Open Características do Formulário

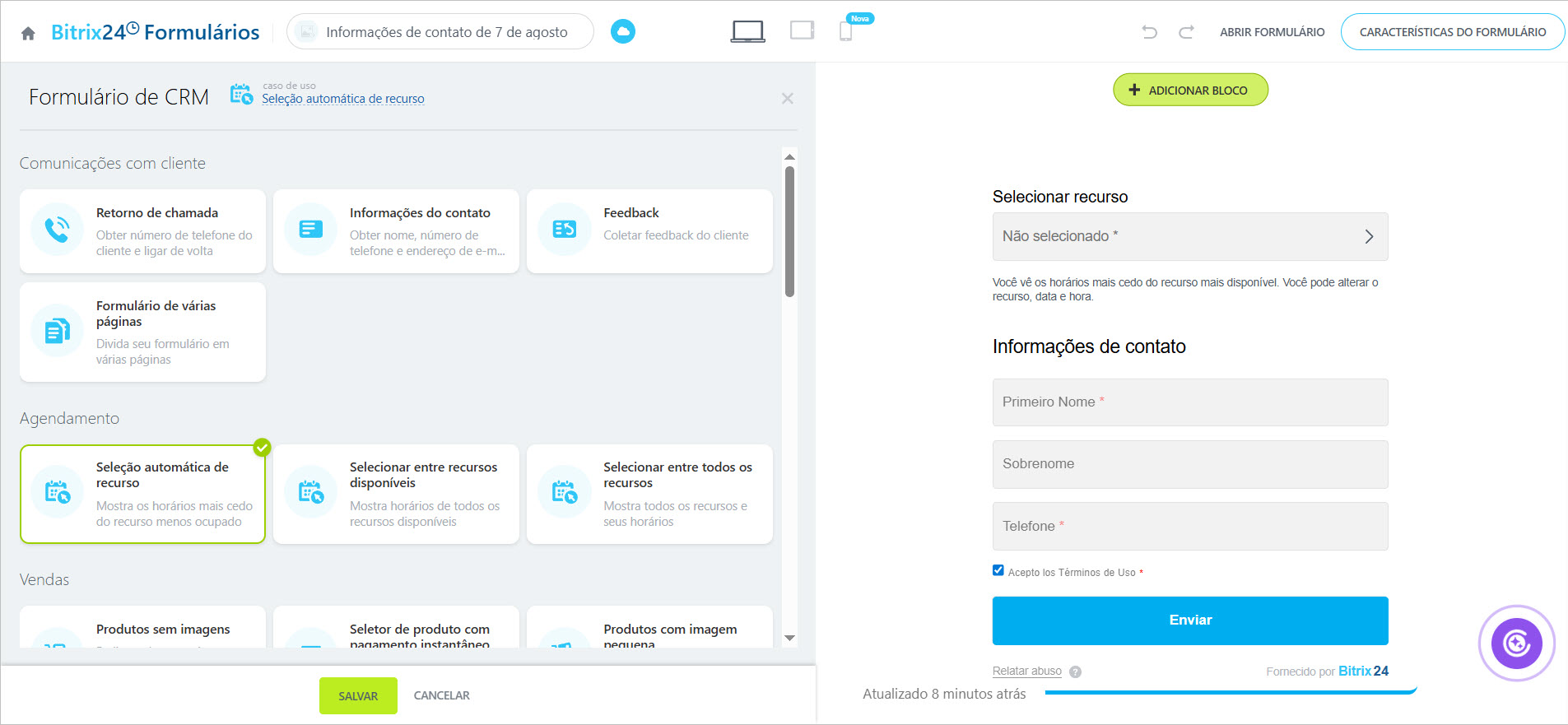coord(1452,32)
